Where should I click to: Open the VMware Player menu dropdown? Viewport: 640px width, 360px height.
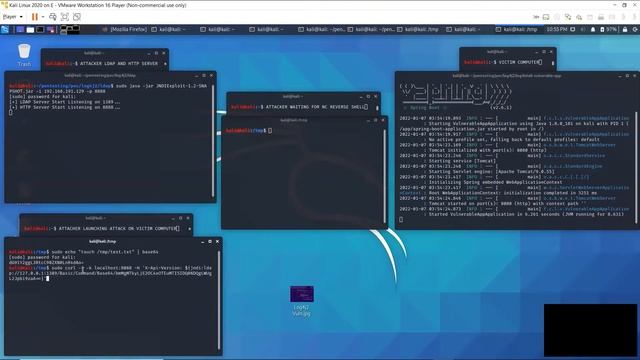(x=12, y=17)
